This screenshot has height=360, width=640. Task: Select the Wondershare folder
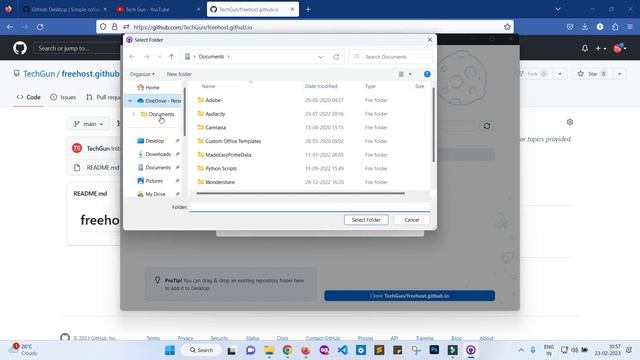point(220,182)
